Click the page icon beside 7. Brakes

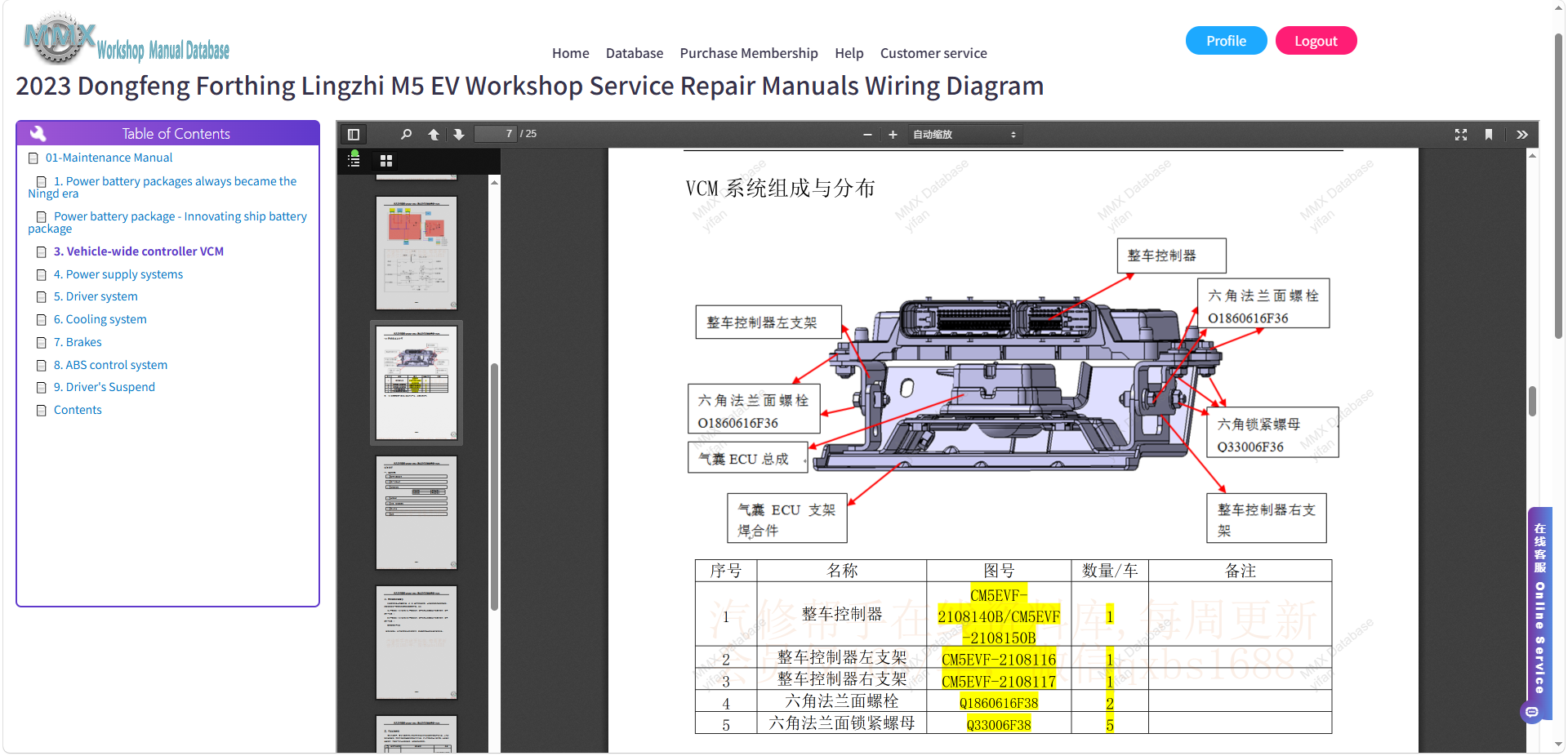42,343
